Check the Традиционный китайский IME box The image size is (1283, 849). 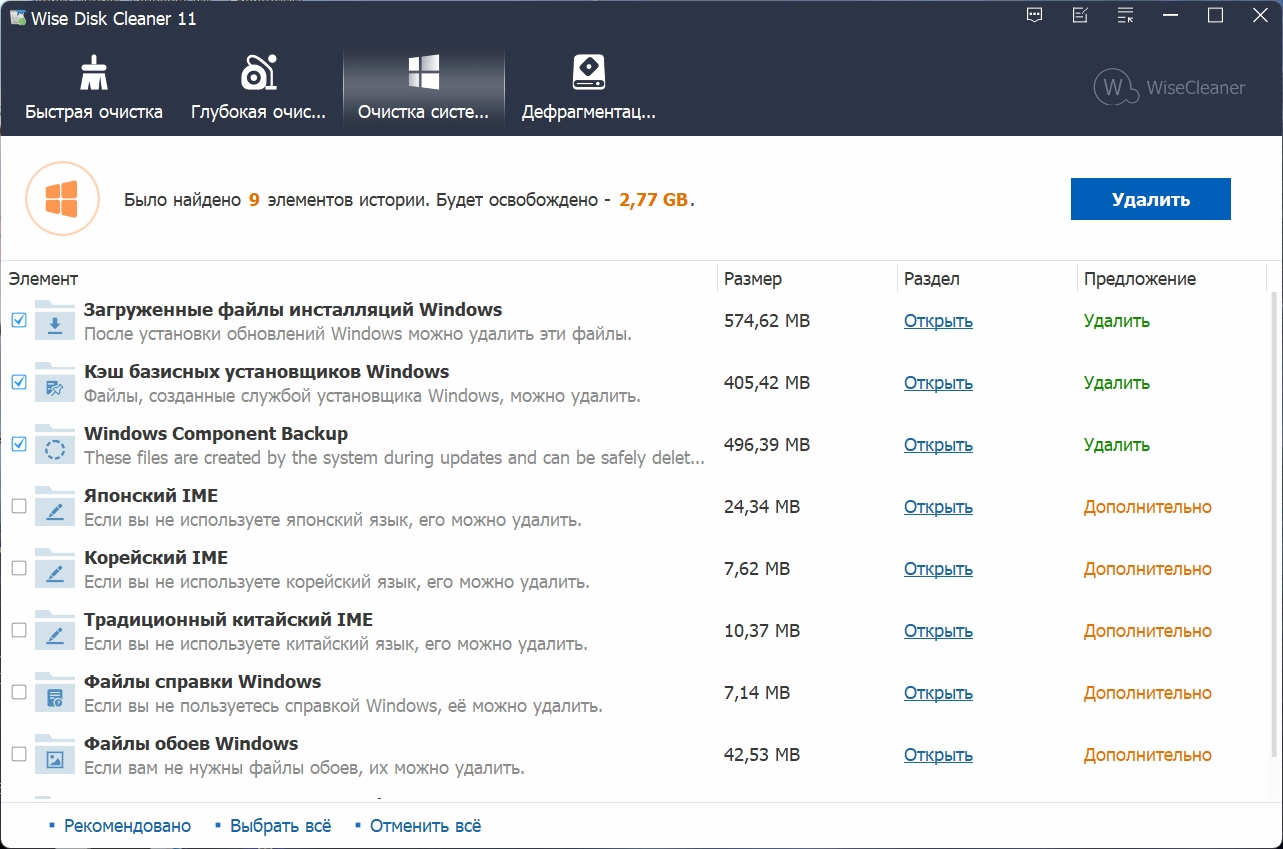[19, 630]
